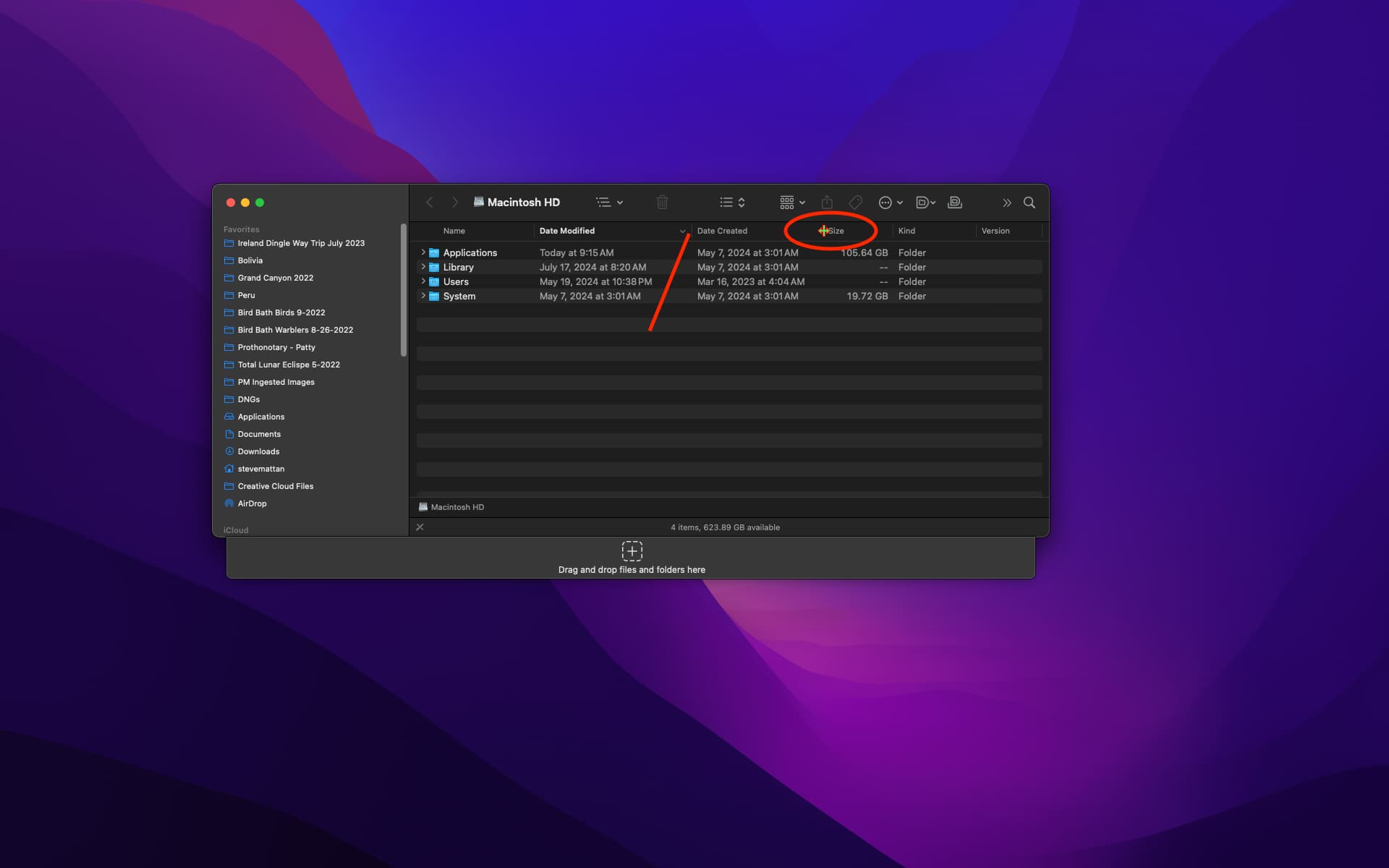Select the 19.72 GB size value
Image resolution: width=1389 pixels, height=868 pixels.
(x=867, y=296)
